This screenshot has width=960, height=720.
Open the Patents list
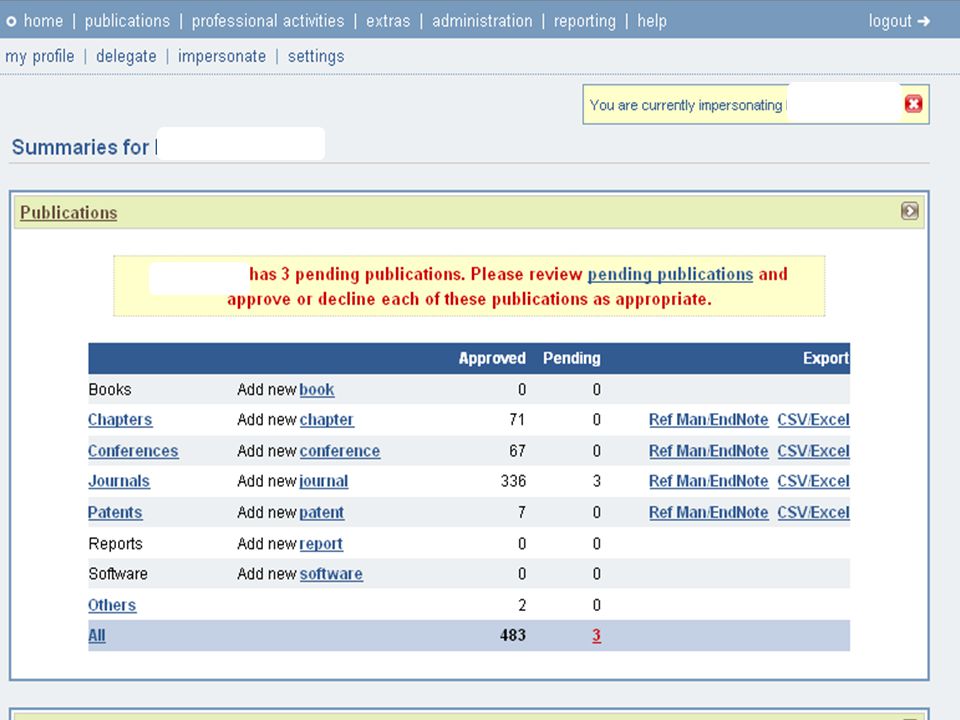click(115, 512)
